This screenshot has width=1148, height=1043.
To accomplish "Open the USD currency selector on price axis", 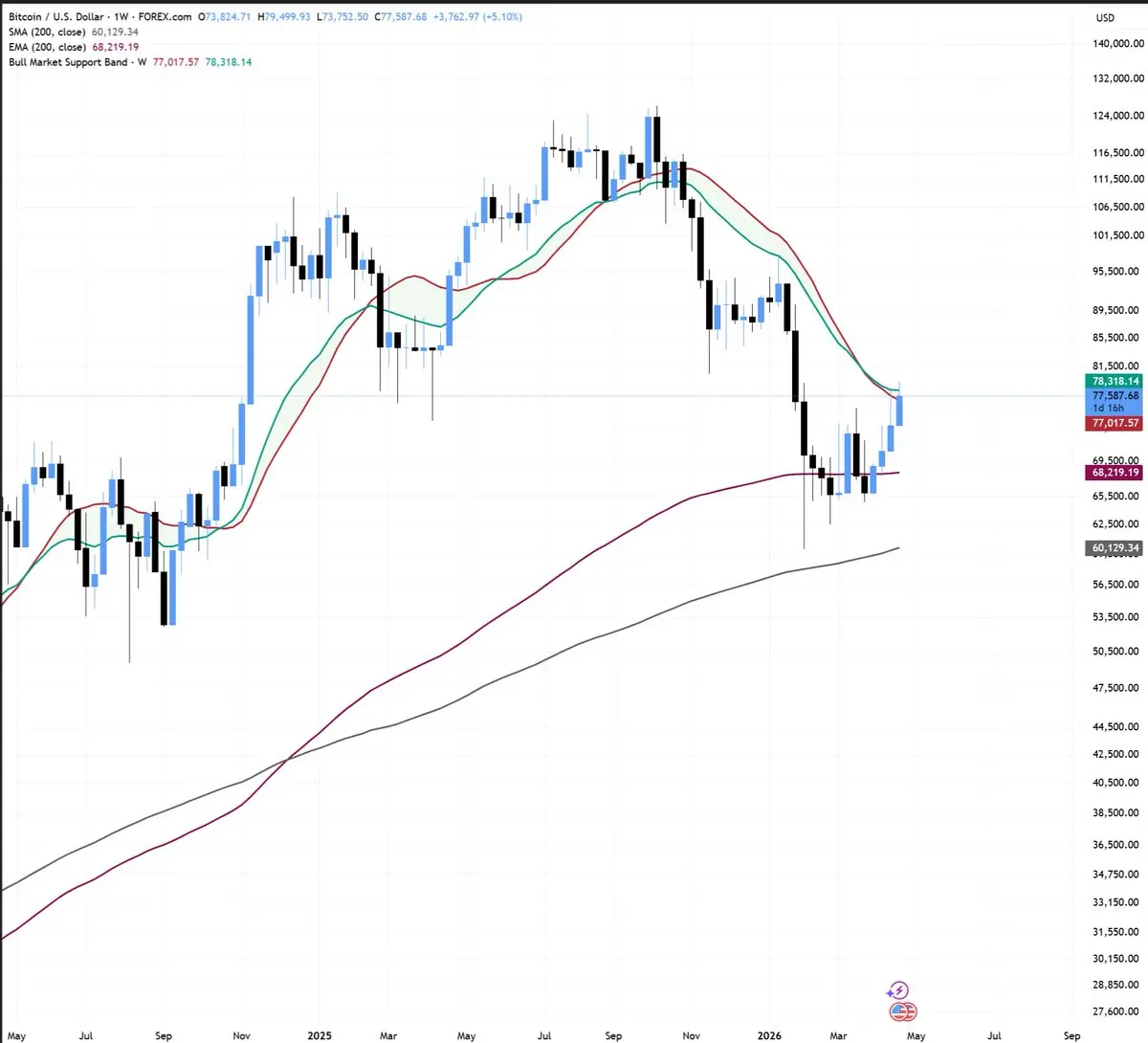I will tap(1105, 17).
